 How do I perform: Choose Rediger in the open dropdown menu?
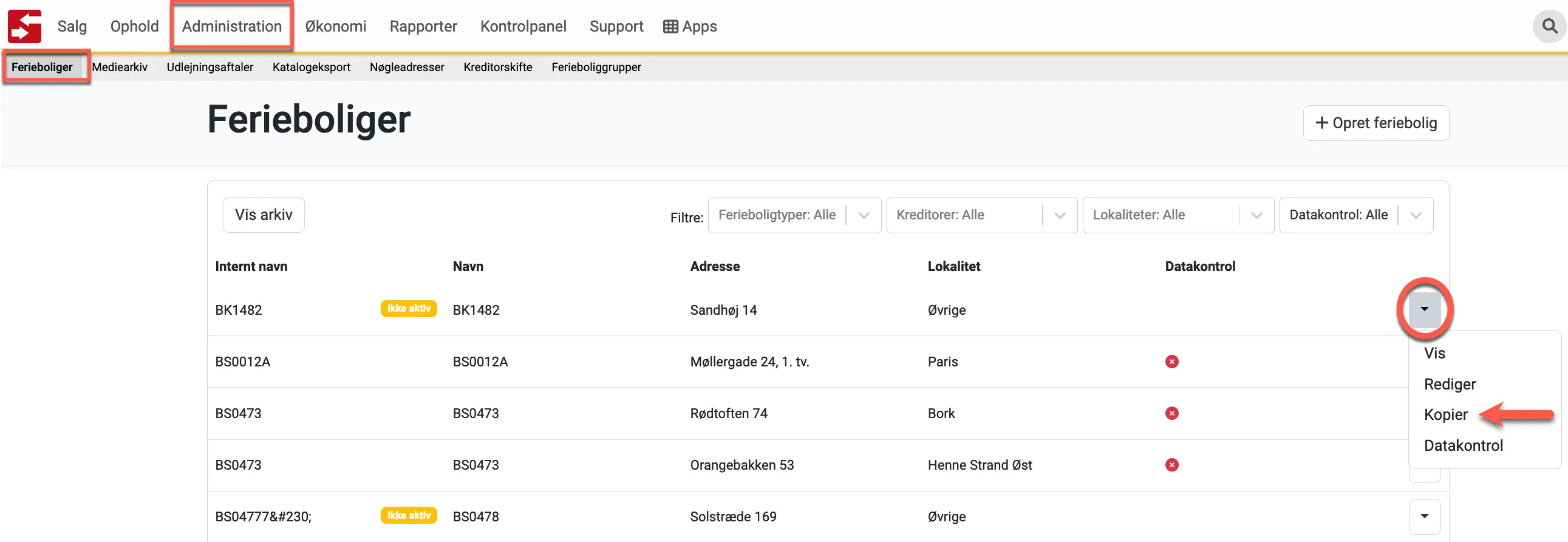1450,384
